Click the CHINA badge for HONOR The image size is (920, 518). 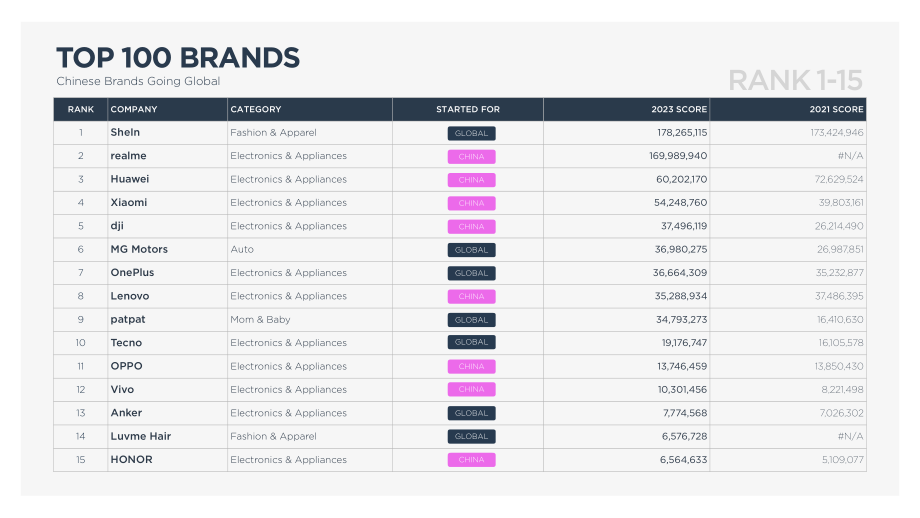(471, 460)
